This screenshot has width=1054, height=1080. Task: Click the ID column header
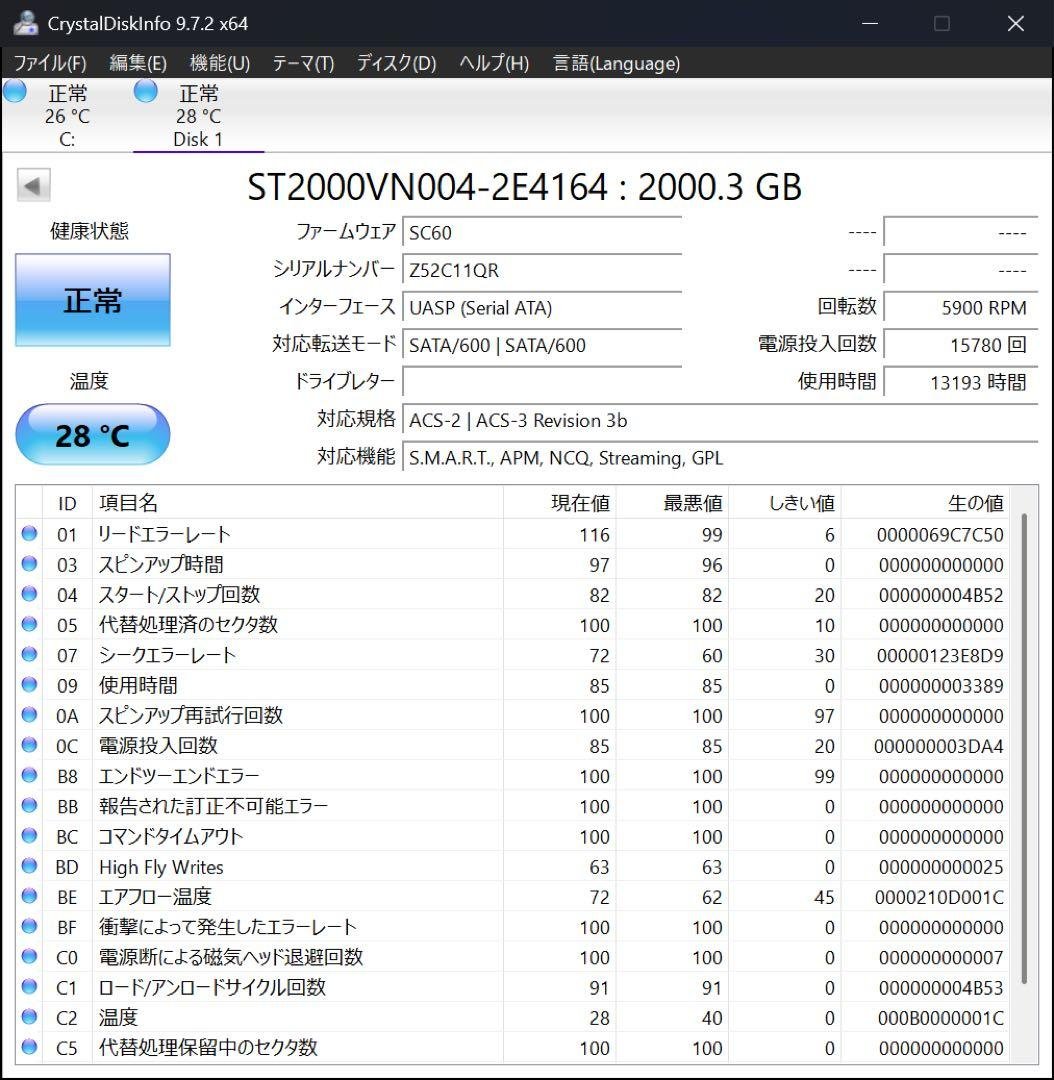click(68, 503)
